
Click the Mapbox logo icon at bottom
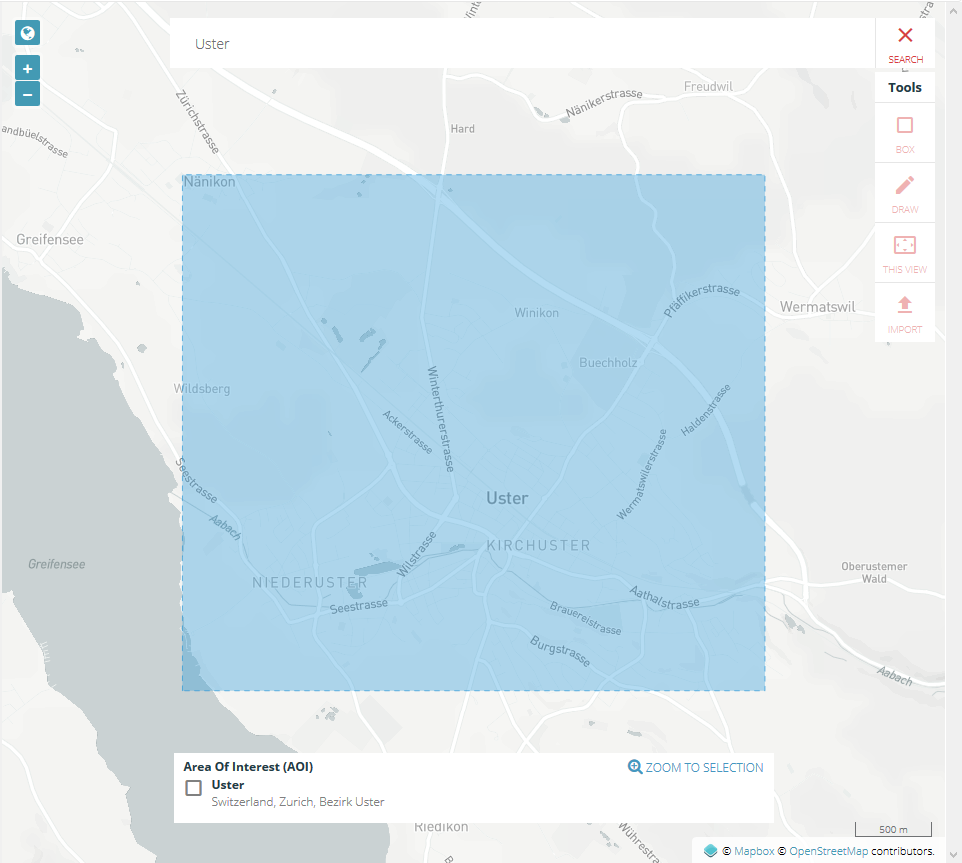710,851
